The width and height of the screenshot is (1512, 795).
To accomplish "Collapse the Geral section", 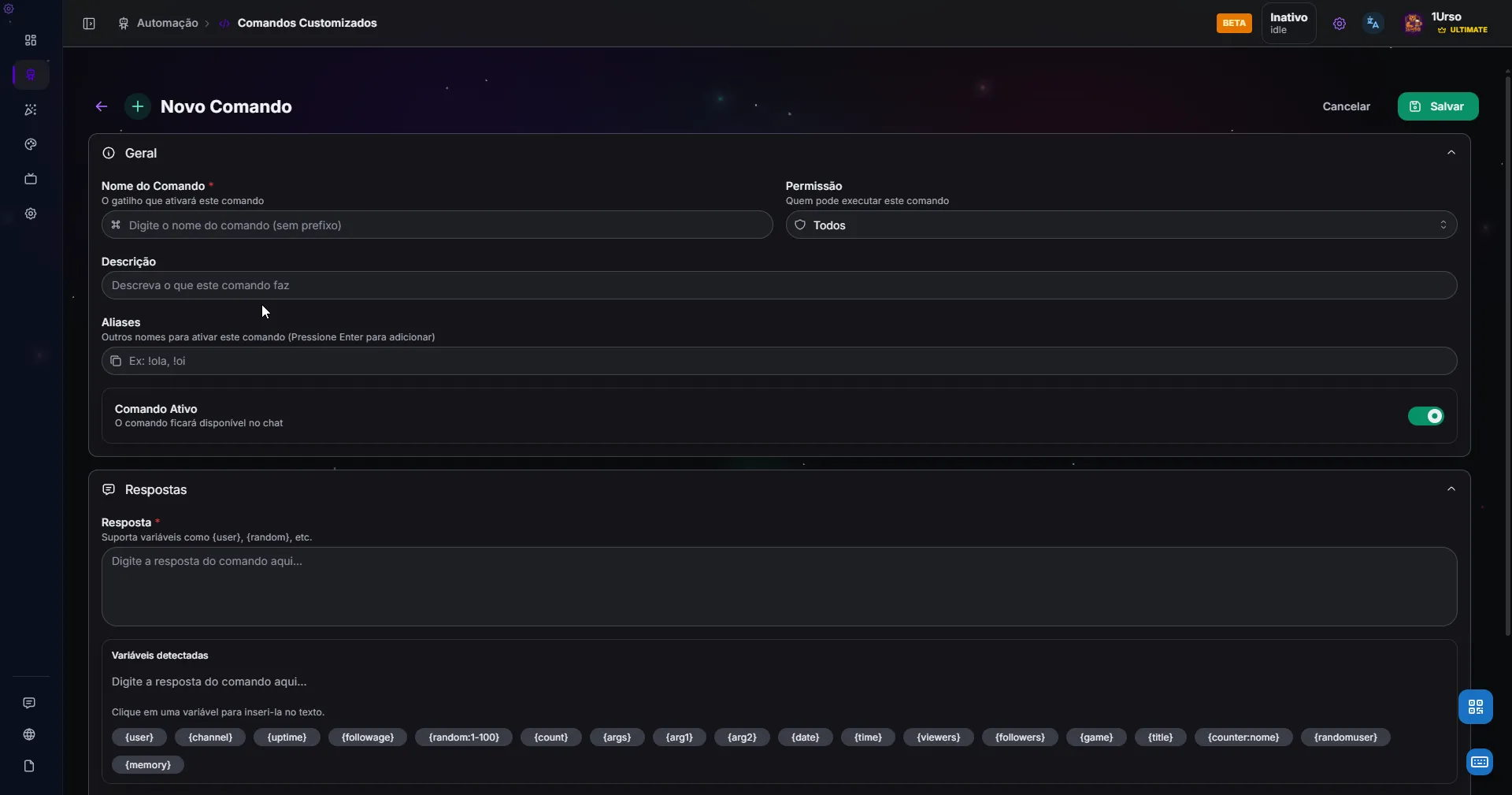I will [1451, 153].
